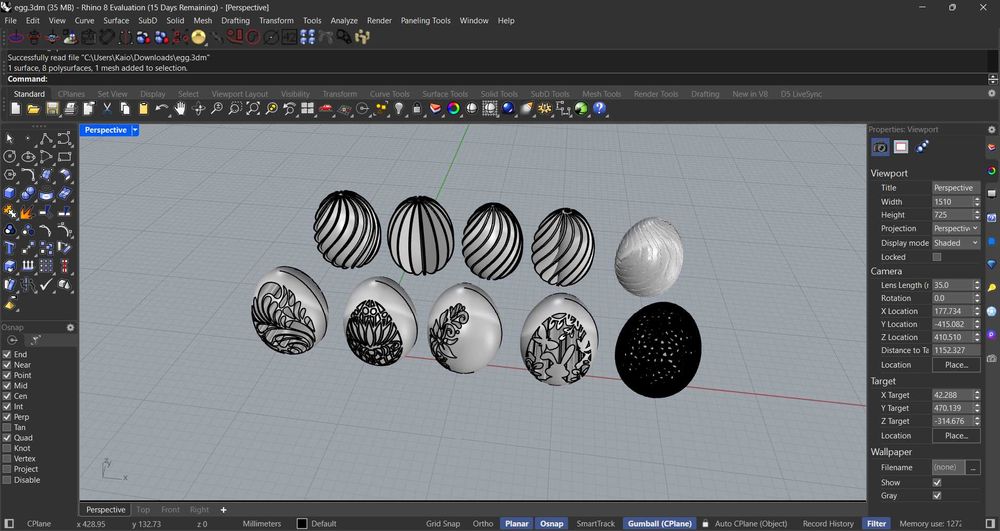Create a new file via toolbar icon

[15, 109]
